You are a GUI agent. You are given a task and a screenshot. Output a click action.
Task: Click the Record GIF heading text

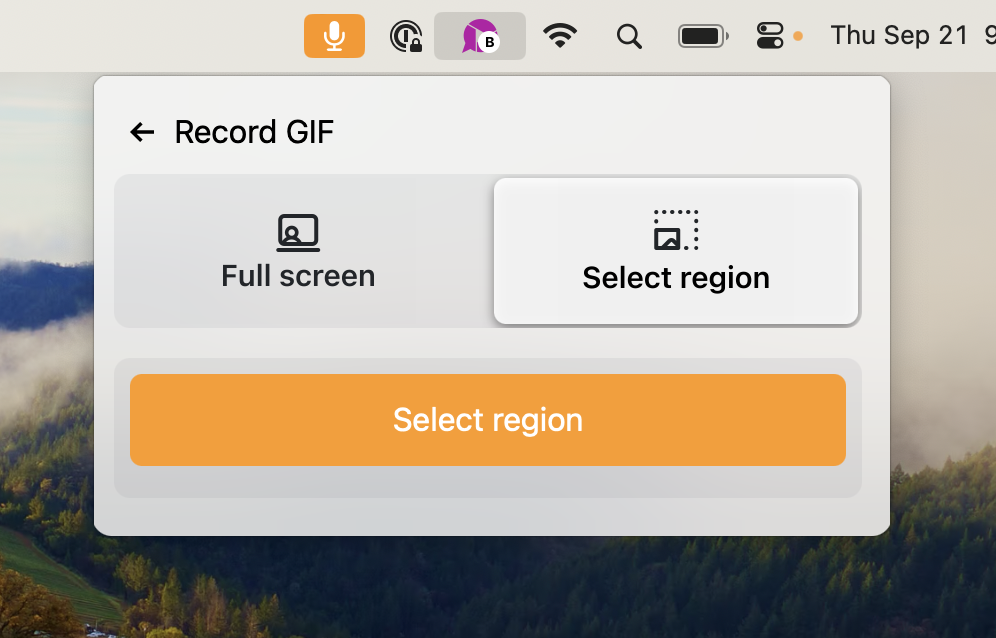point(254,132)
